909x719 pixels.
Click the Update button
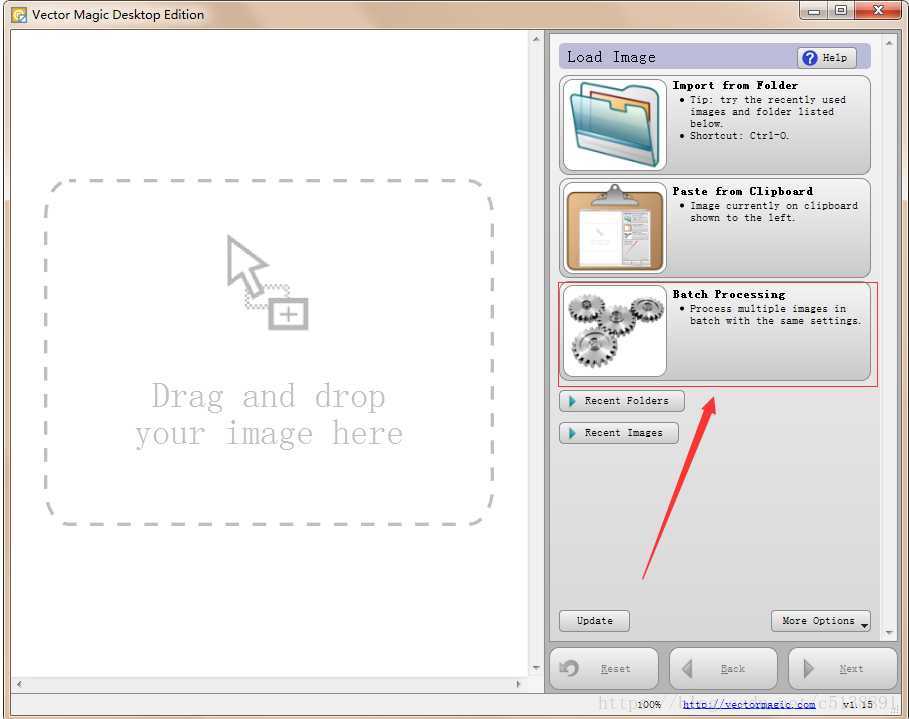tap(594, 620)
